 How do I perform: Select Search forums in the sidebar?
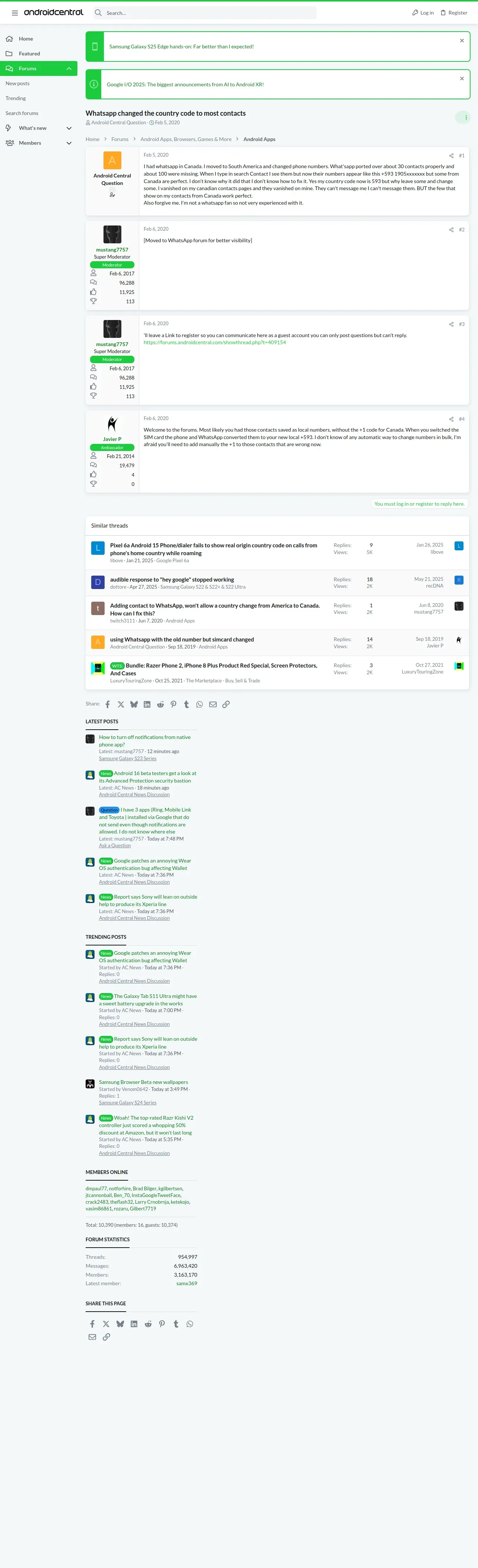pos(22,113)
